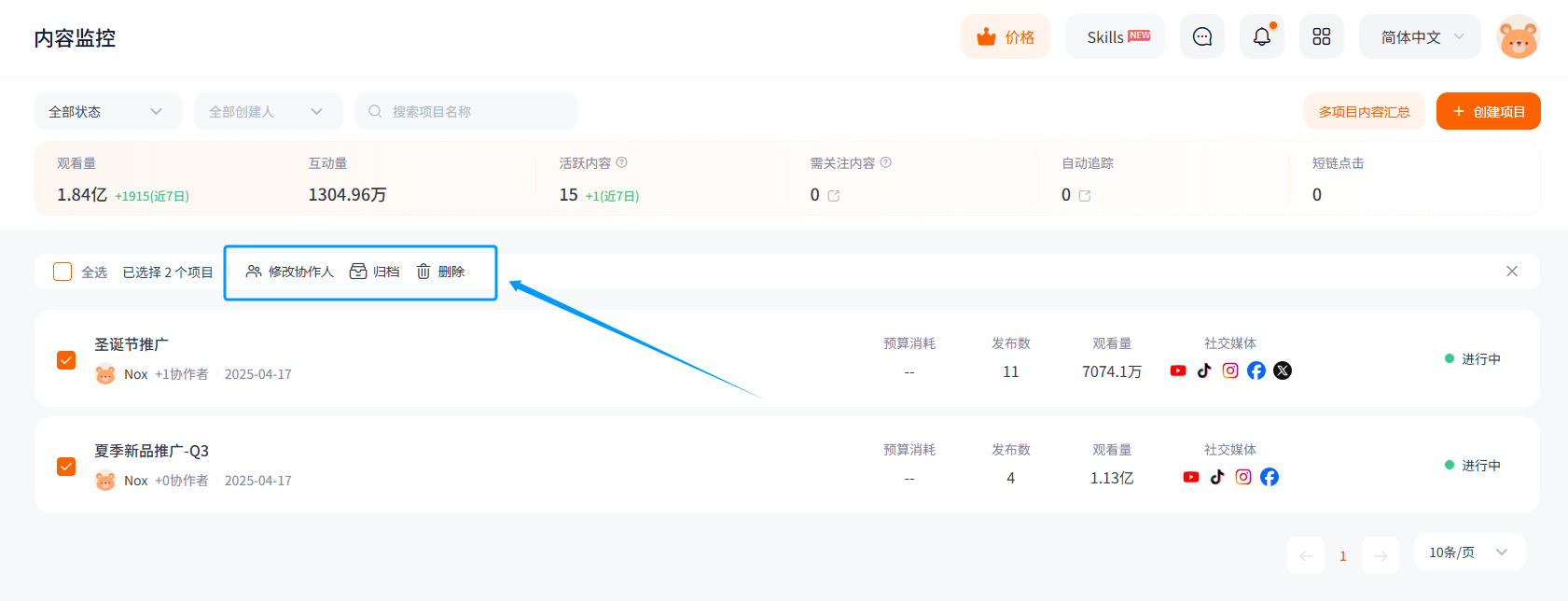Viewport: 1568px width, 601px height.
Task: Expand the 10条/页 page size dropdown
Action: (1470, 552)
